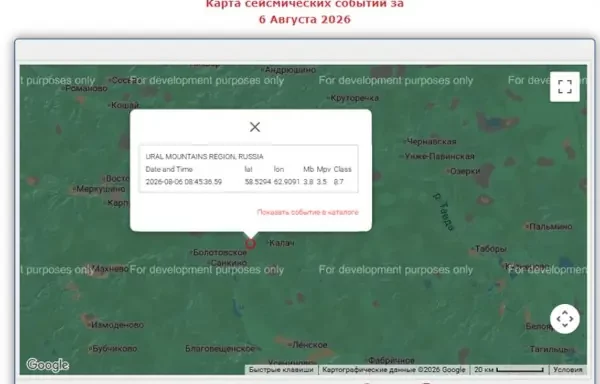
Task: Click 'Картографические данные ©2026 Google' text
Action: 394,370
